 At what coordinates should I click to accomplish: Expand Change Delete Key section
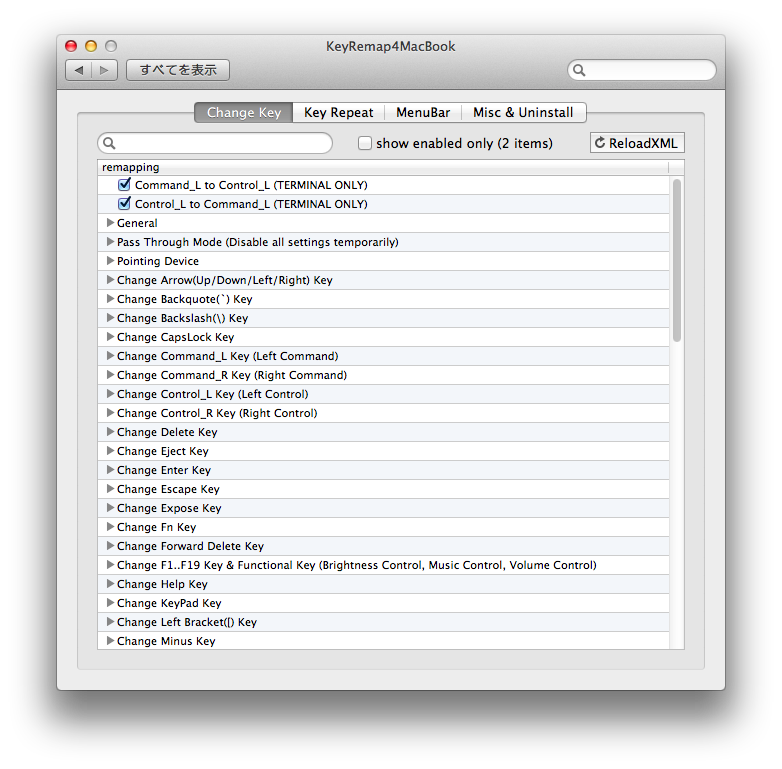[111, 432]
